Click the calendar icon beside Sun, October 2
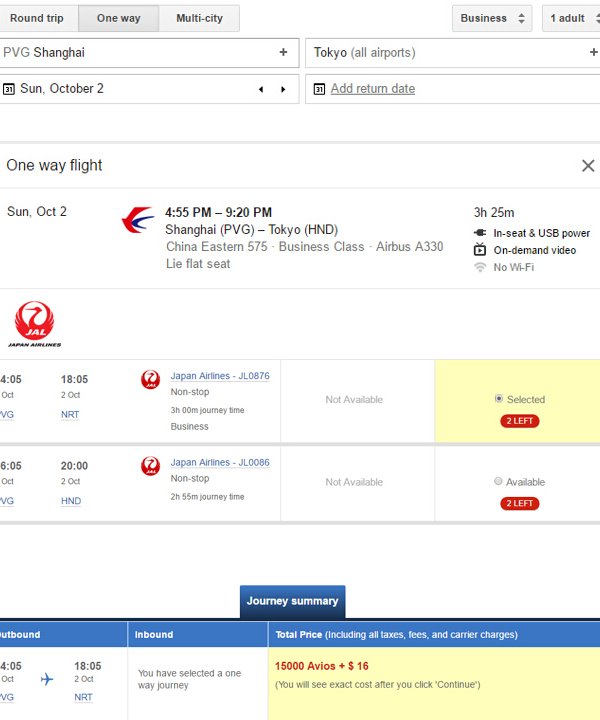600x720 pixels. tap(9, 89)
